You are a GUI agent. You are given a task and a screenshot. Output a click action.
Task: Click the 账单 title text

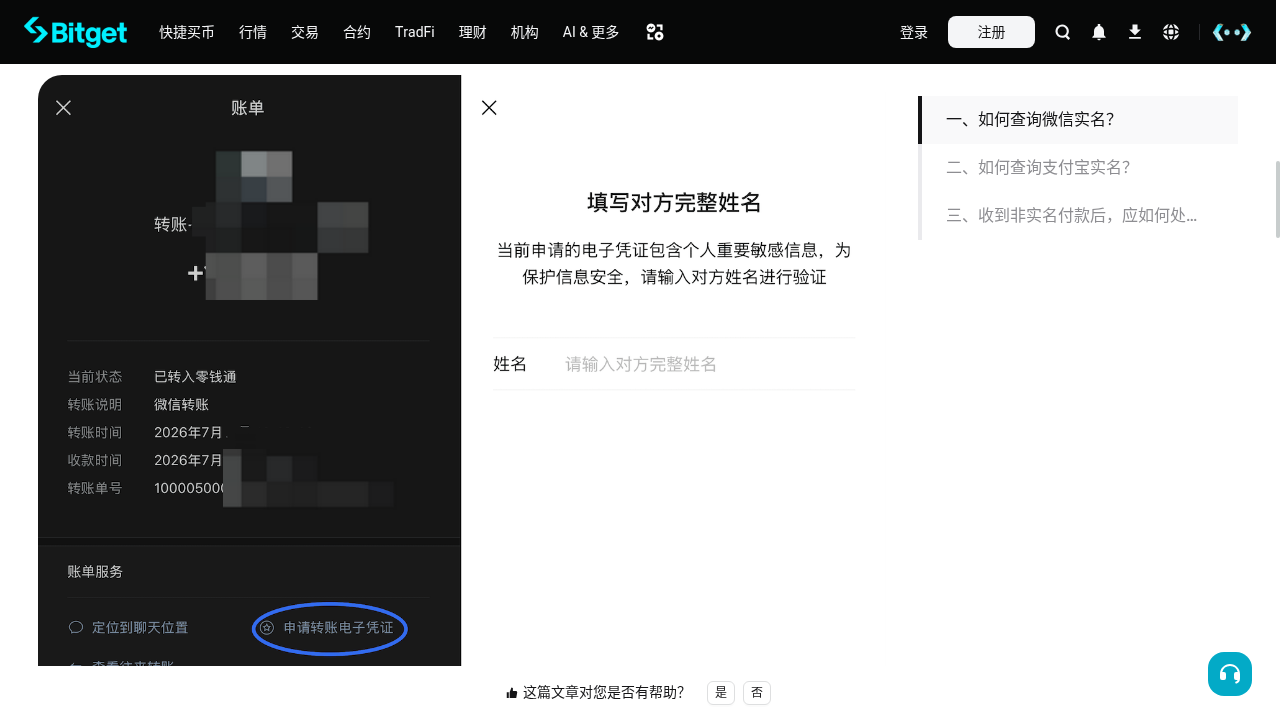point(248,108)
